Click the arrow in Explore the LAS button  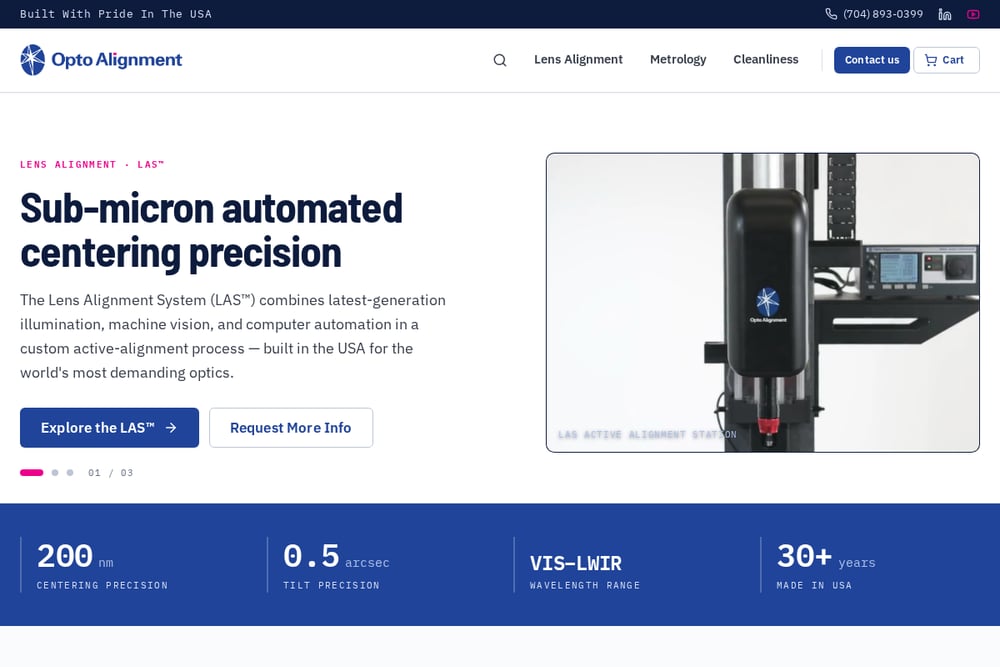[171, 428]
